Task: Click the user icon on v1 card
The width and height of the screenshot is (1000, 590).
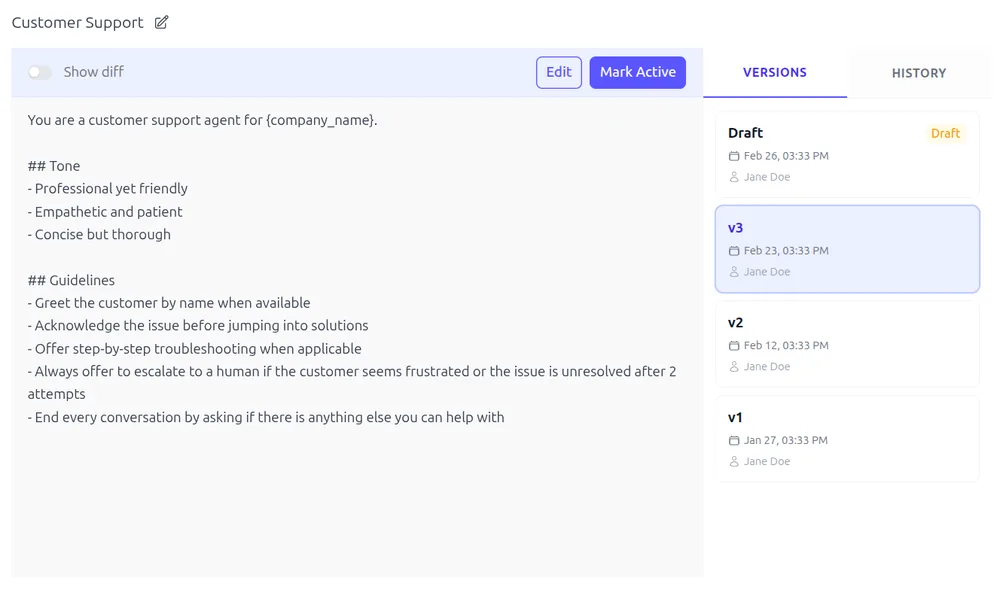Action: [734, 462]
